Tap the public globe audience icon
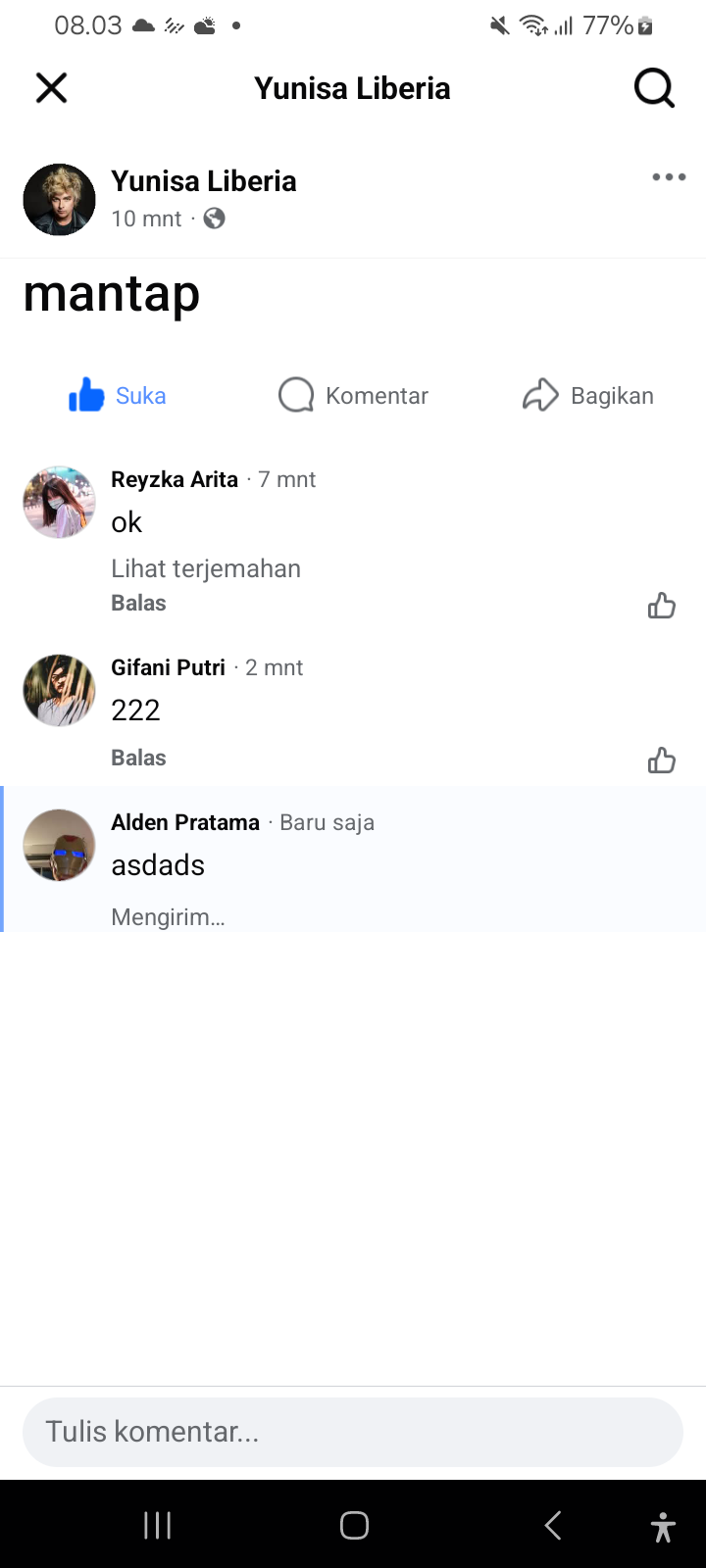The image size is (706, 1568). coord(215,219)
